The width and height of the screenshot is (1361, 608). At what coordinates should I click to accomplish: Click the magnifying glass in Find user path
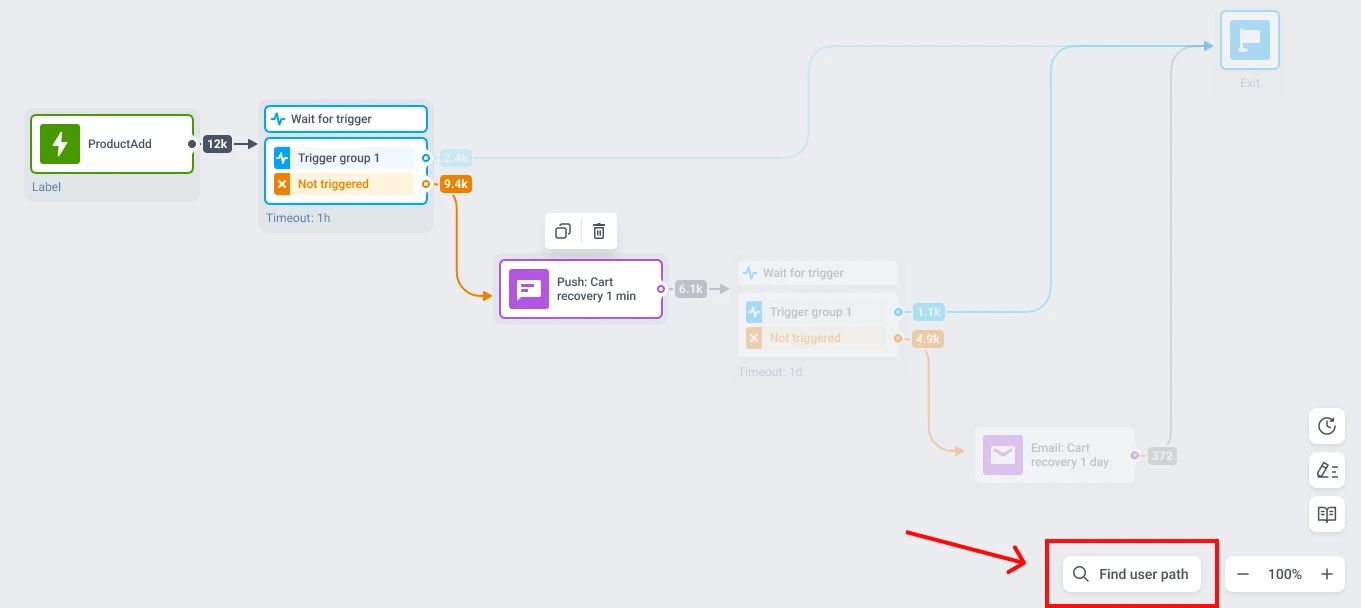point(1080,573)
